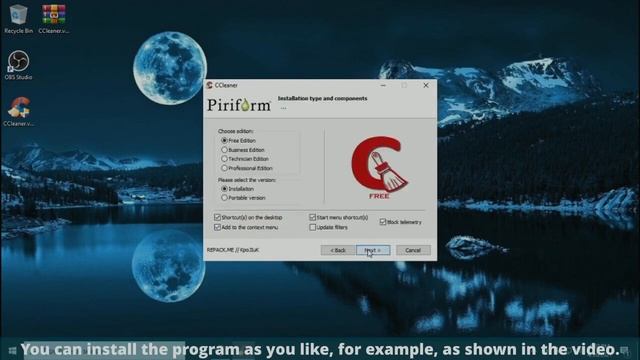Click the REPACK.ME // KpoJIuK text
This screenshot has width=640, height=360.
(233, 250)
